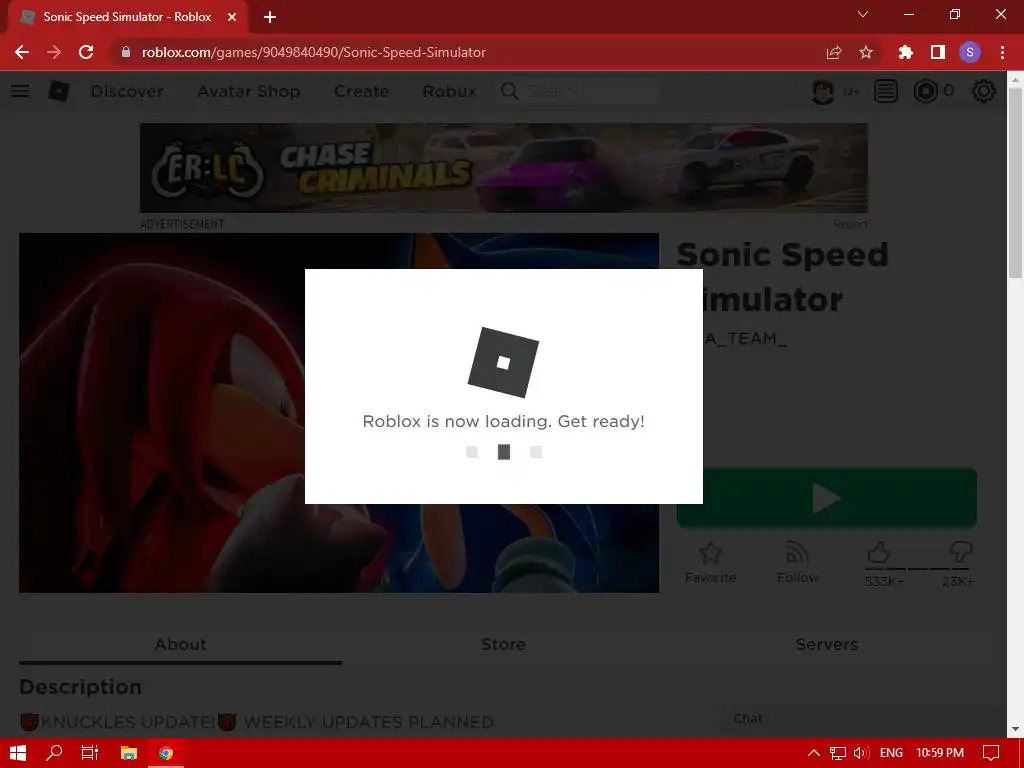Image resolution: width=1024 pixels, height=768 pixels.
Task: Bookmark this page with the star icon
Action: point(866,52)
